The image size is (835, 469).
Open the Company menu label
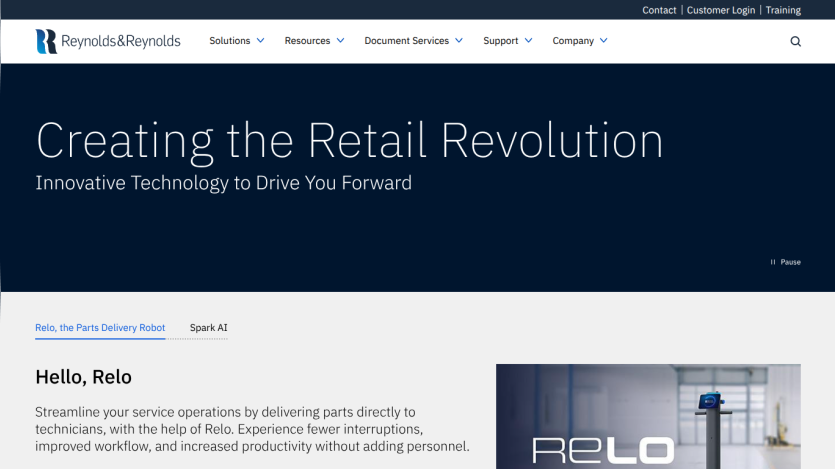(x=573, y=40)
